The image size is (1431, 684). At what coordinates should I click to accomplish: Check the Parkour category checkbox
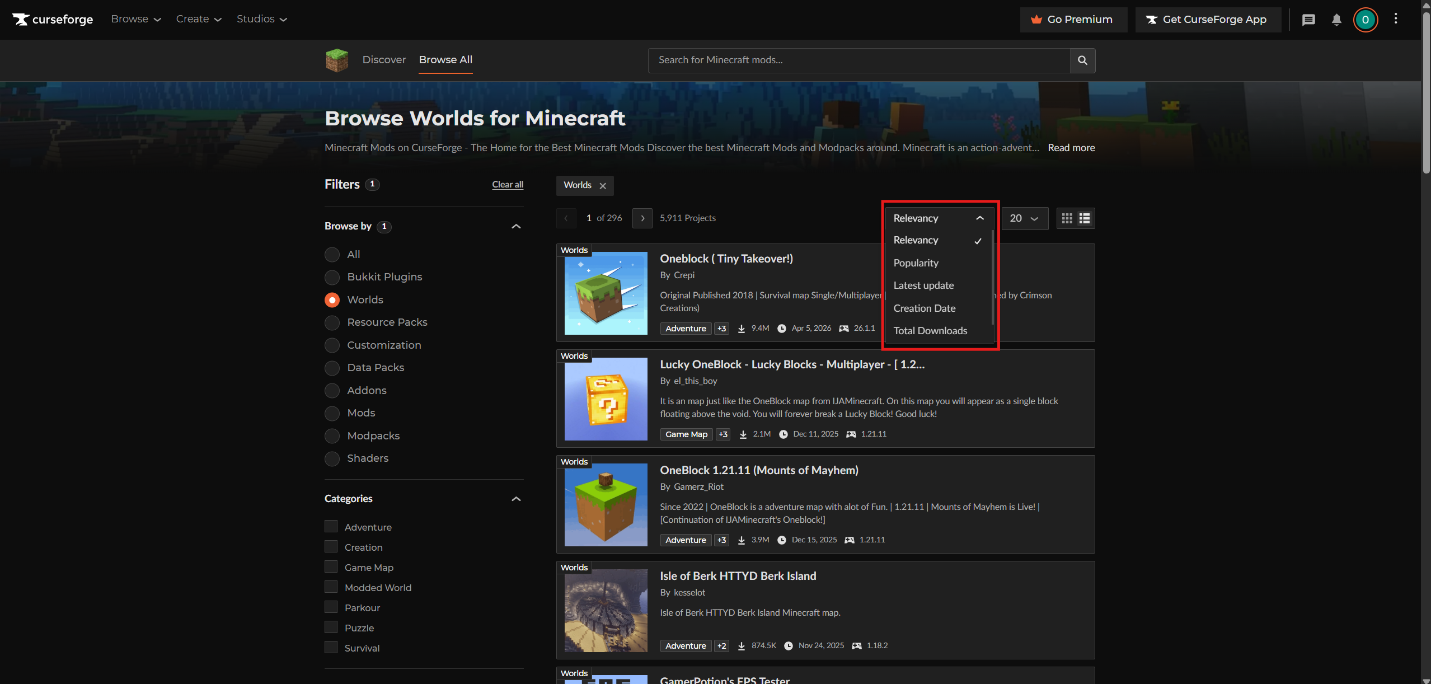point(331,607)
